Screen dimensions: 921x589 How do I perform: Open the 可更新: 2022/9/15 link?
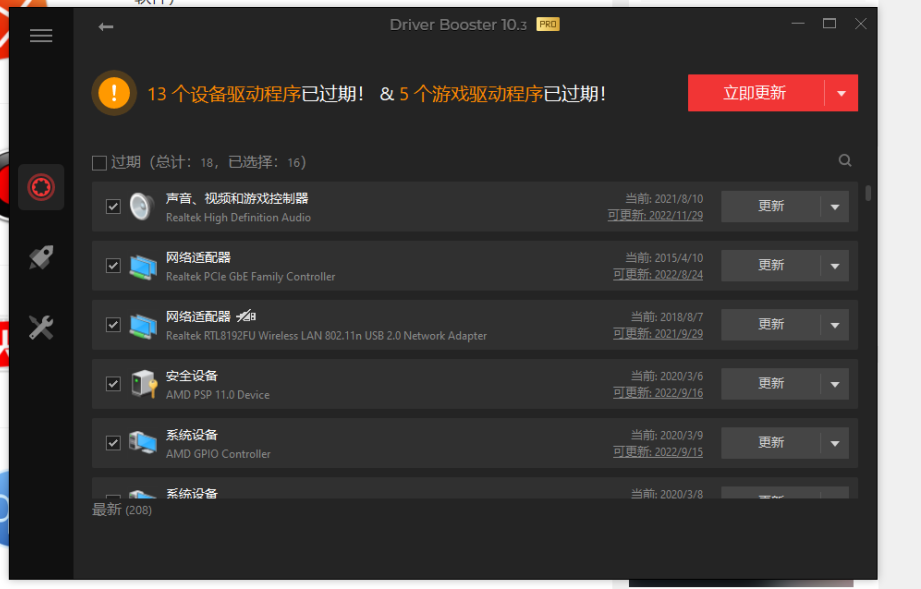tap(658, 452)
